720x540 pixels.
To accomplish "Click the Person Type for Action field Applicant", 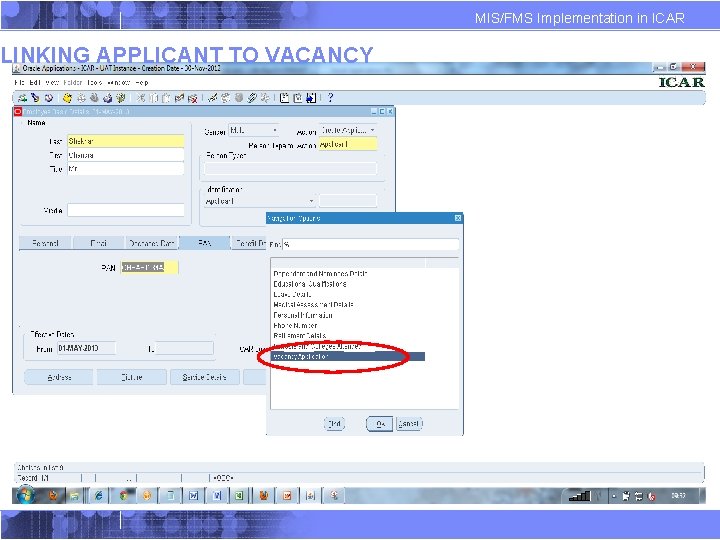I will 348,144.
